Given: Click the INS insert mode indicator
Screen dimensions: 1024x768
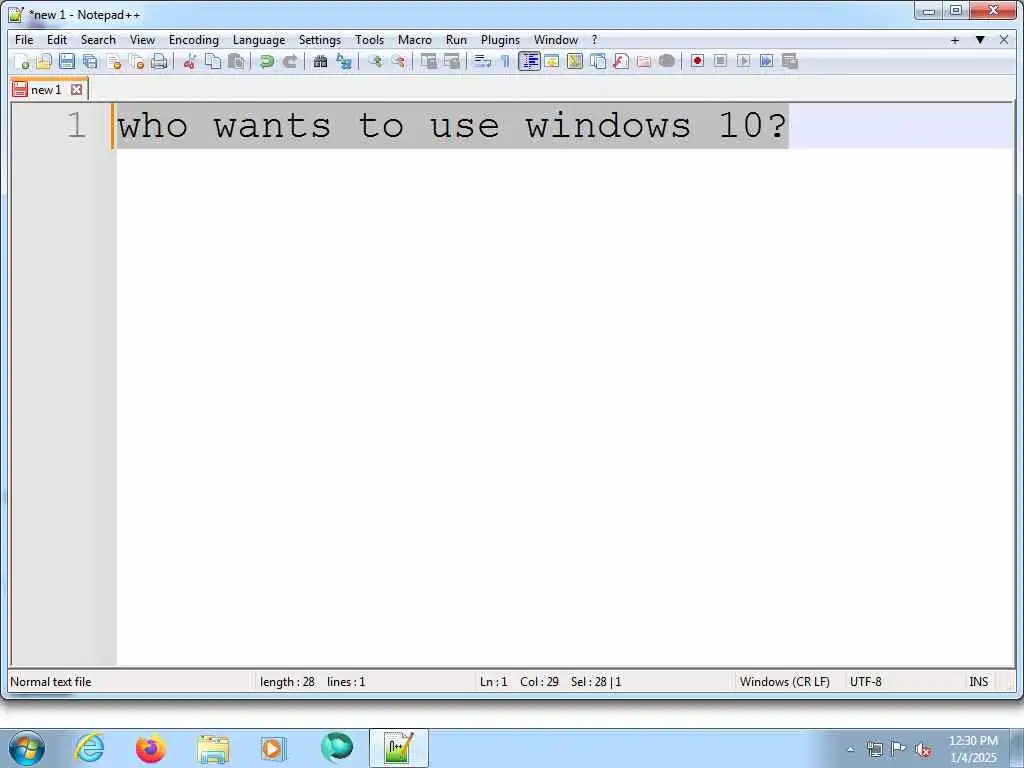Looking at the screenshot, I should click(978, 682).
